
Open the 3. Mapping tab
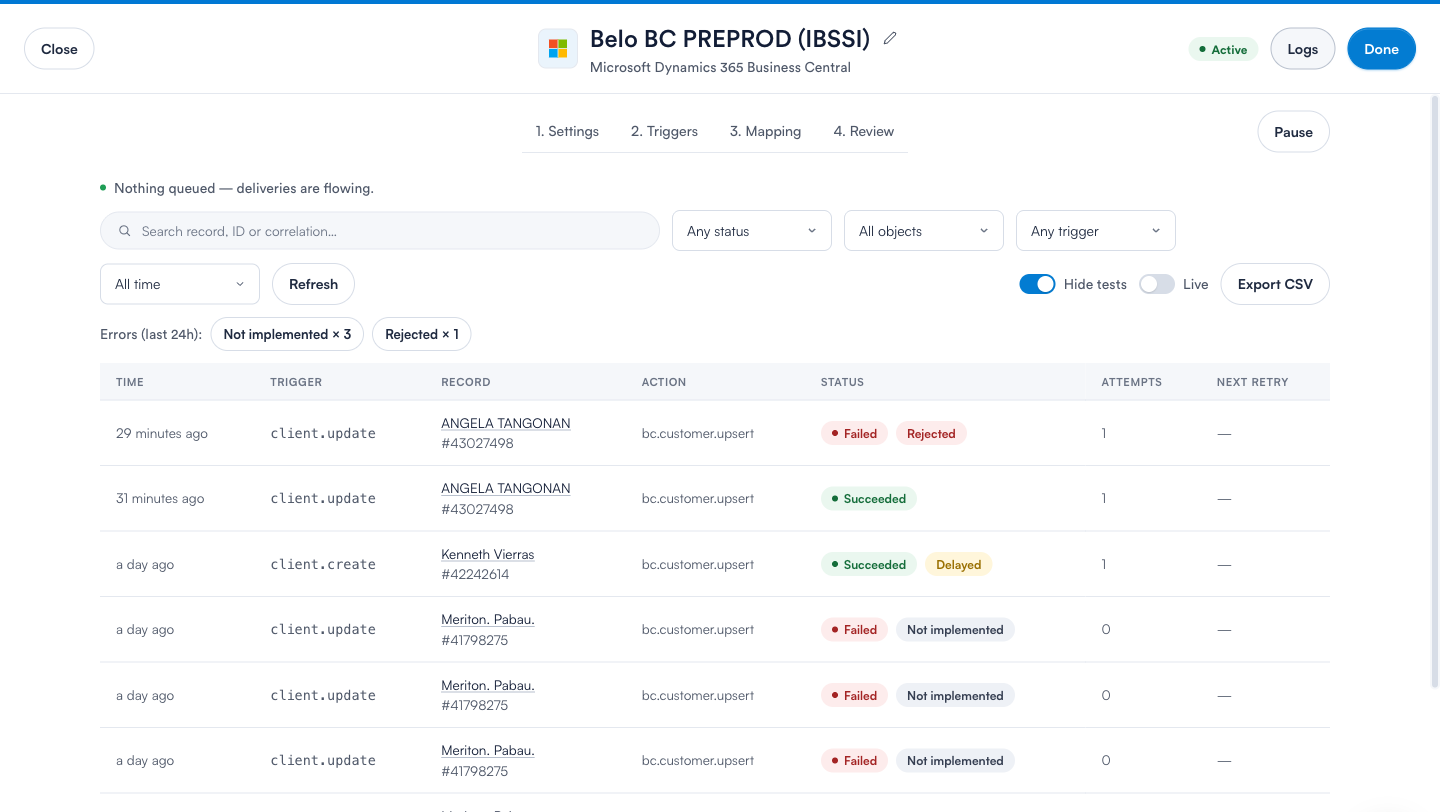(765, 131)
